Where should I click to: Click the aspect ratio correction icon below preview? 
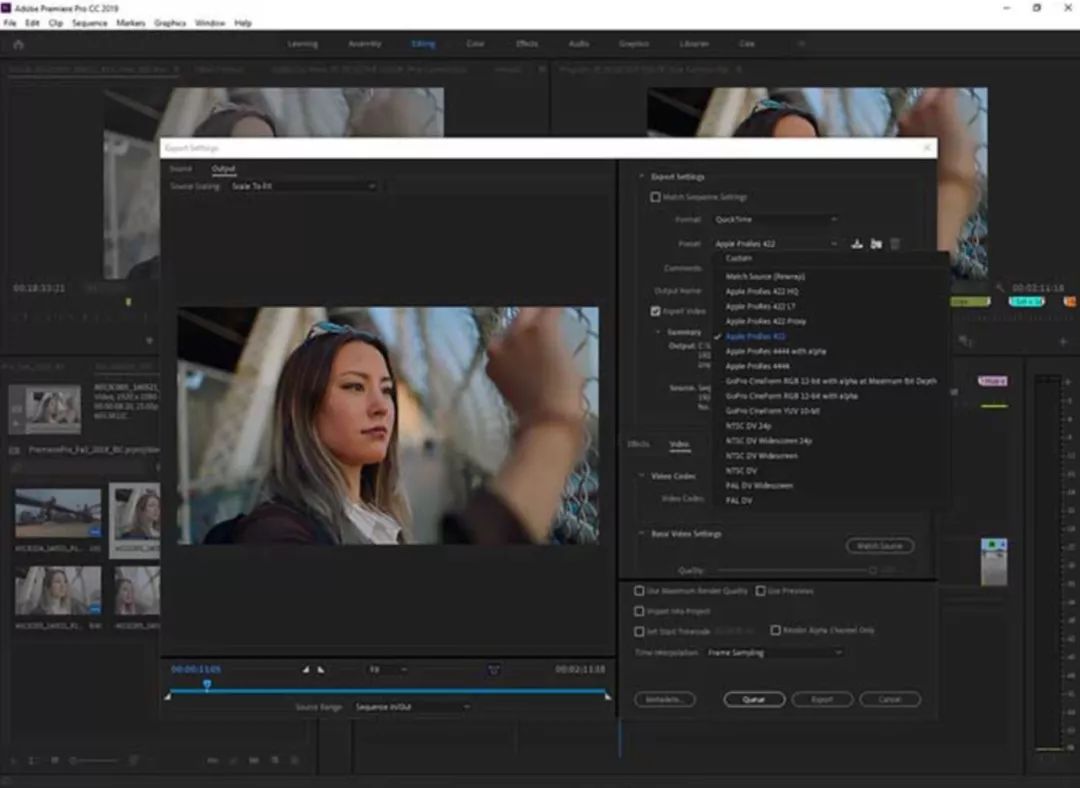coord(494,670)
